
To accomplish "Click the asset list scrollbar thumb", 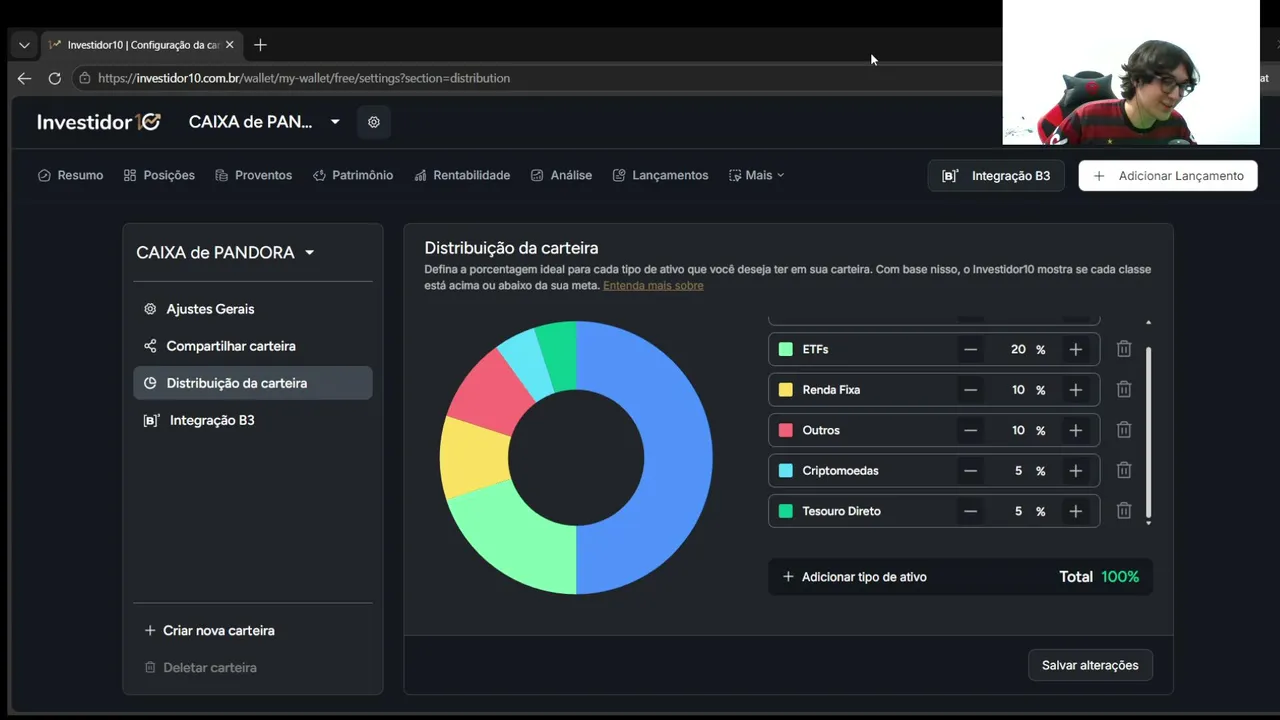I will [x=1148, y=431].
